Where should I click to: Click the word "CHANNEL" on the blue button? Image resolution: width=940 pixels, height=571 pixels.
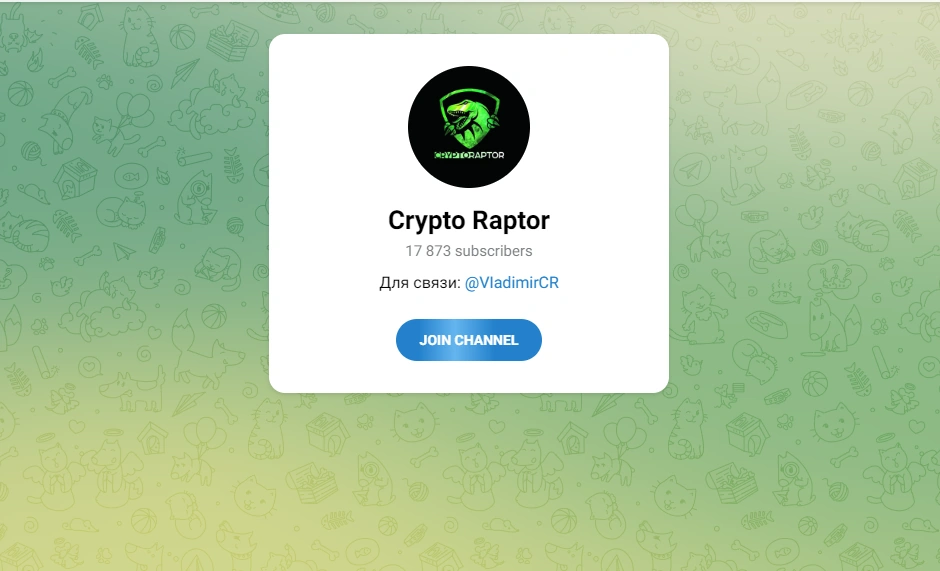coord(486,340)
